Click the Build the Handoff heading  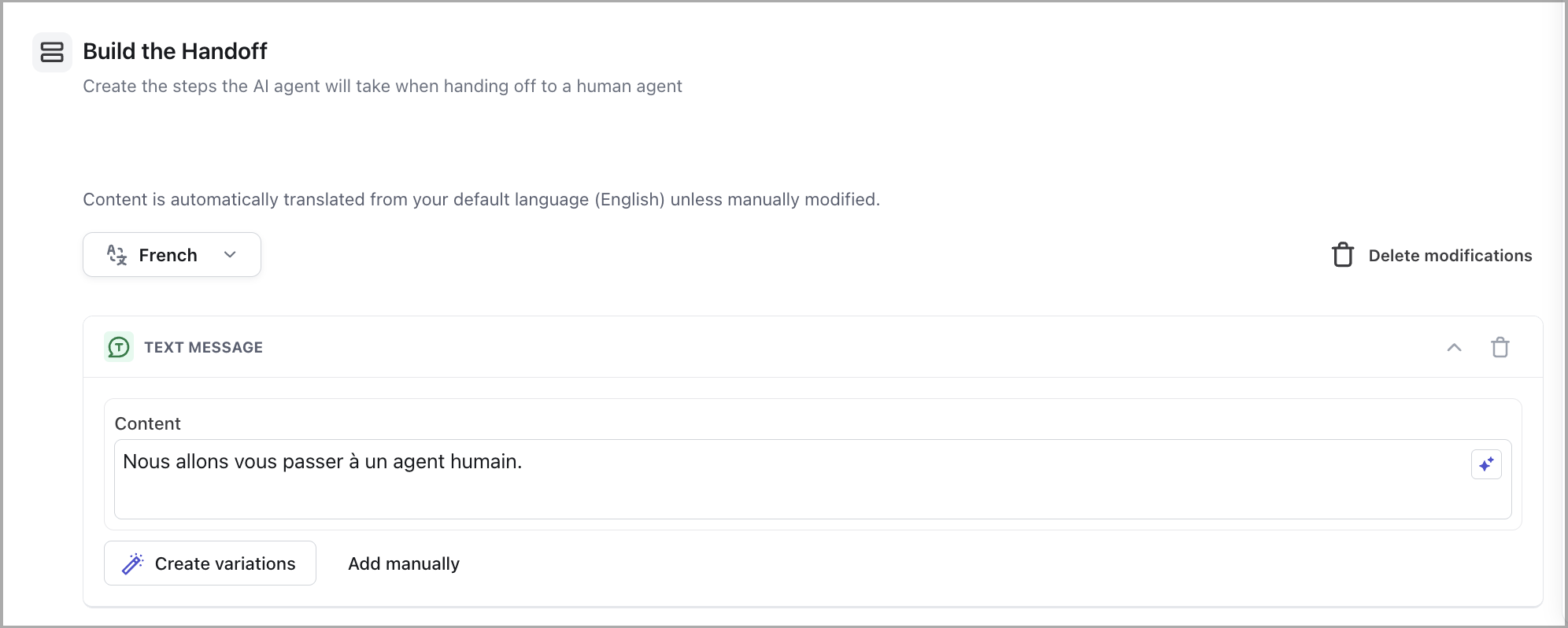(175, 51)
